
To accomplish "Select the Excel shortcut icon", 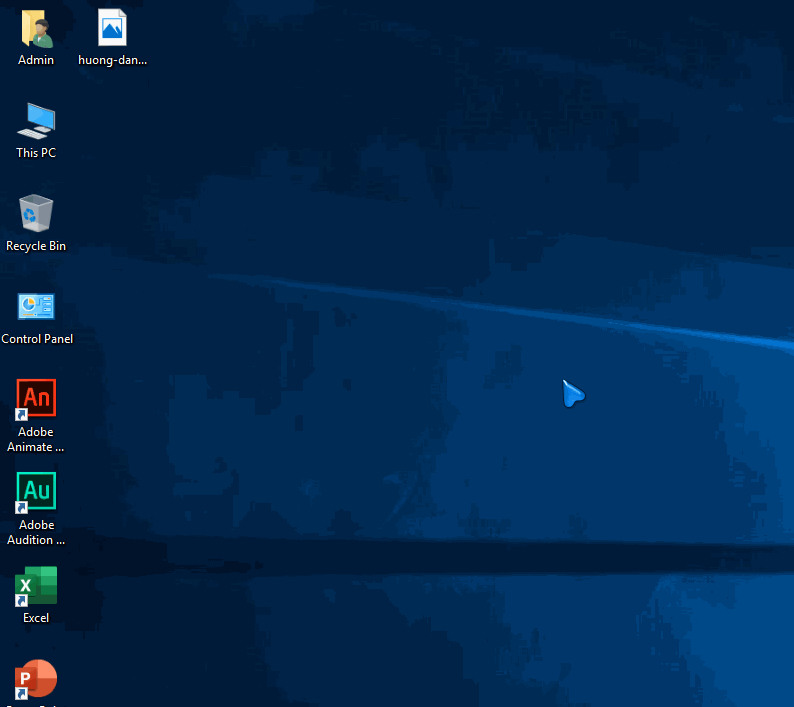I will pos(36,586).
